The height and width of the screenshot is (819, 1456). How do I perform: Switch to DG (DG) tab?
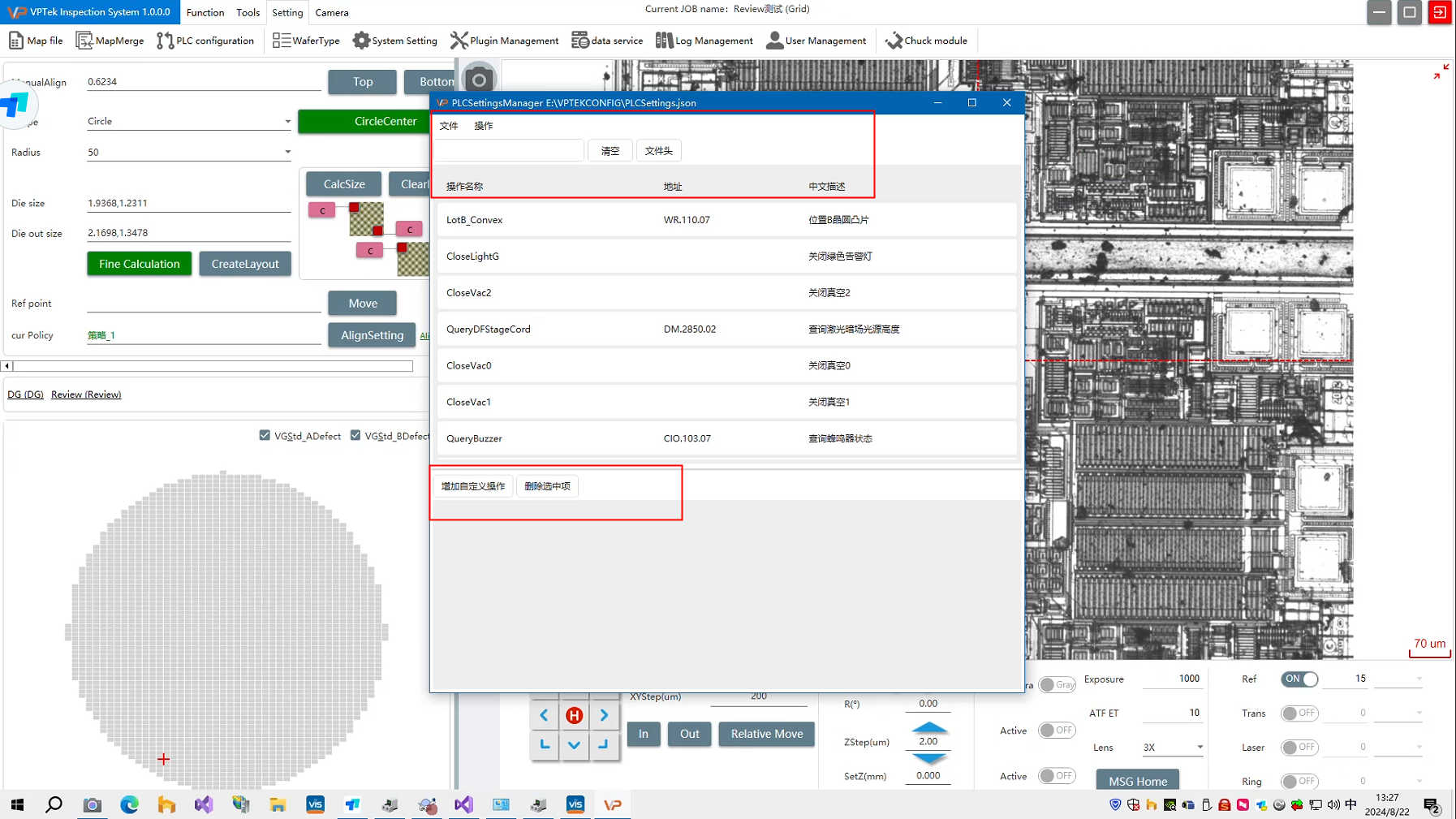[x=25, y=394]
